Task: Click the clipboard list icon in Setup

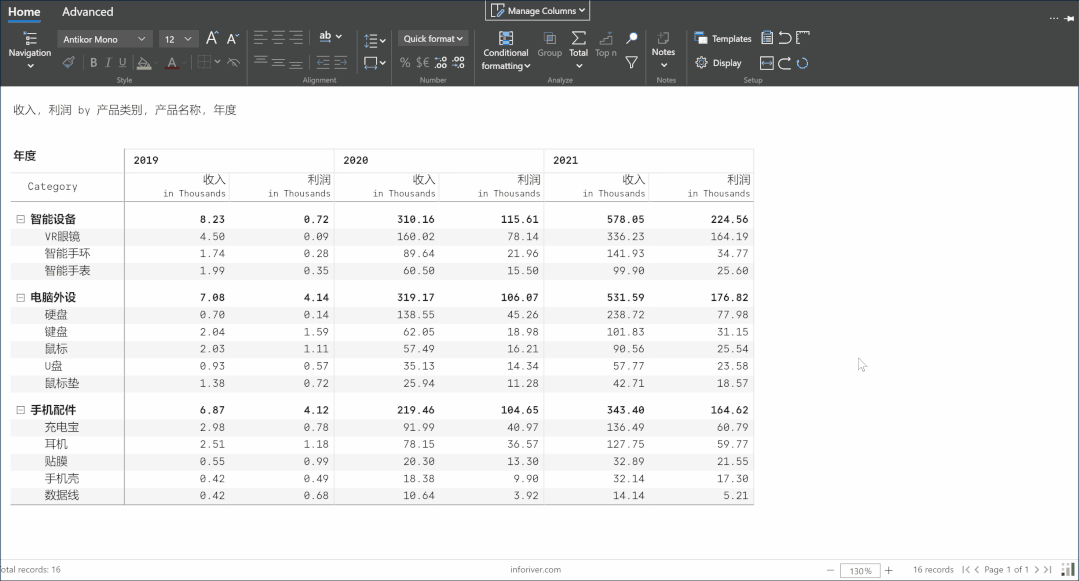Action: coord(767,38)
